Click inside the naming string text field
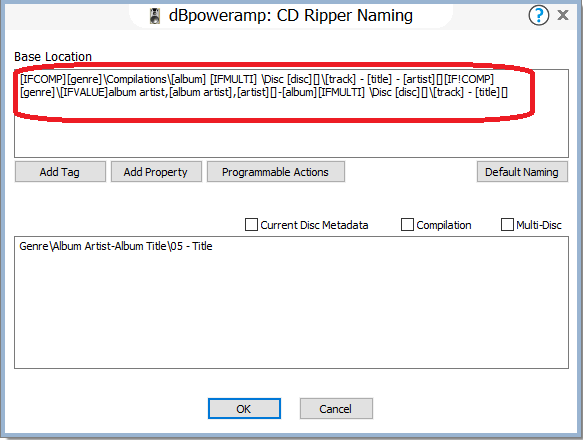The width and height of the screenshot is (583, 440). point(291,113)
